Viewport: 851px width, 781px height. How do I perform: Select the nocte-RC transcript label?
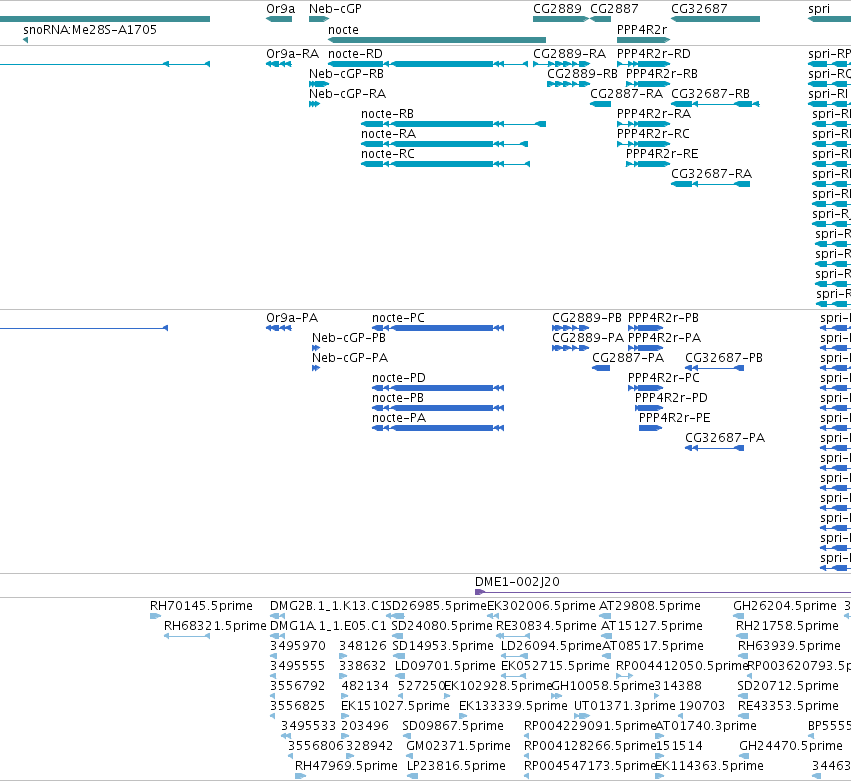pos(388,154)
